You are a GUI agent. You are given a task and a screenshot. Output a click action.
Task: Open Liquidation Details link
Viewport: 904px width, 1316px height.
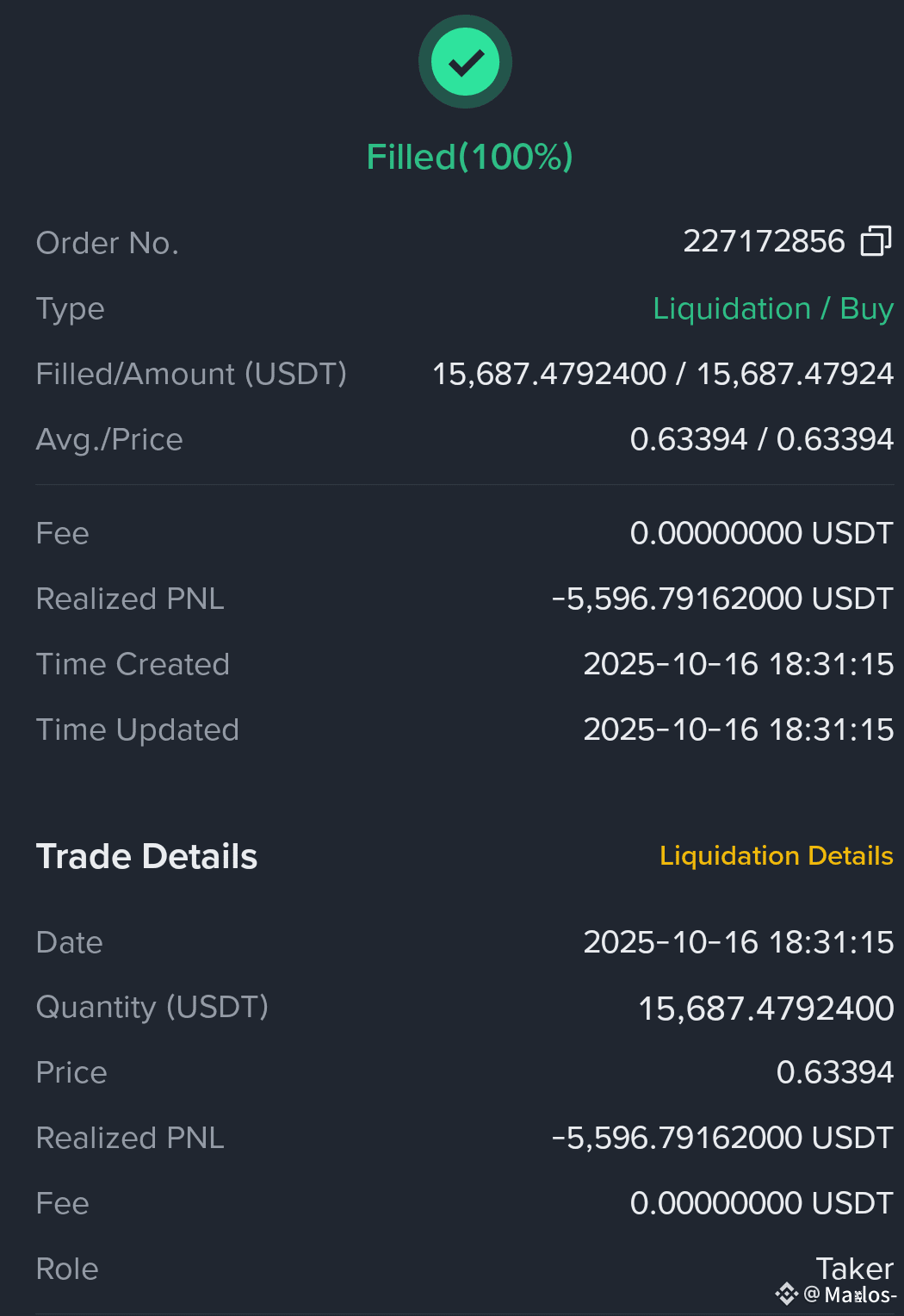(776, 855)
